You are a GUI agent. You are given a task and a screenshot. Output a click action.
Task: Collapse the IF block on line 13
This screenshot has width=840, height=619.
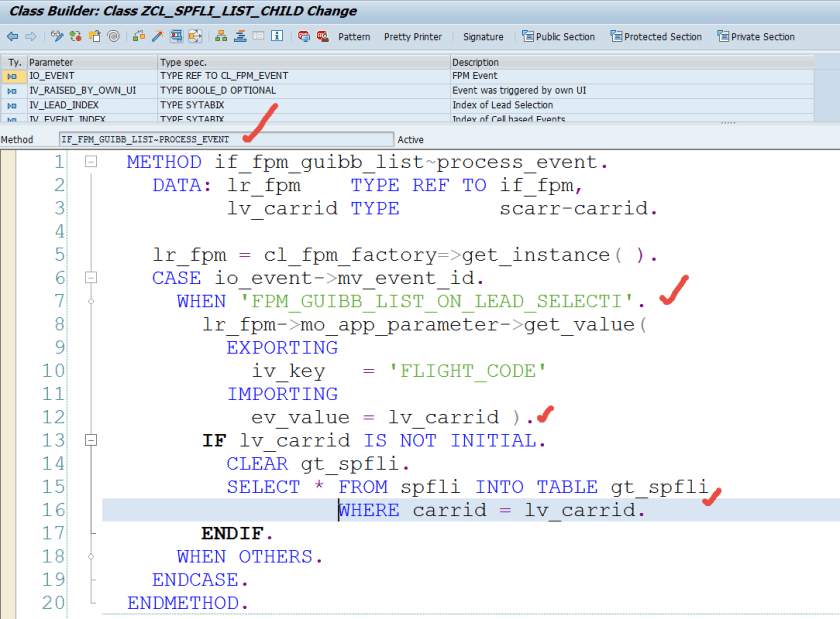pyautogui.click(x=91, y=440)
